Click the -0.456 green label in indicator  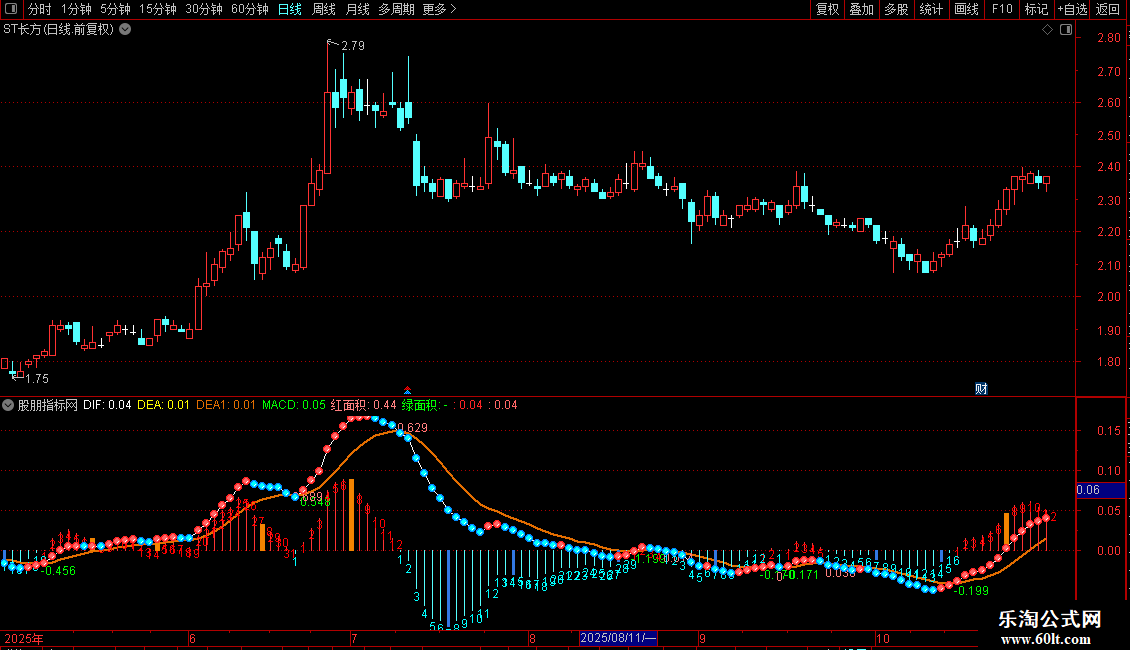tap(59, 571)
